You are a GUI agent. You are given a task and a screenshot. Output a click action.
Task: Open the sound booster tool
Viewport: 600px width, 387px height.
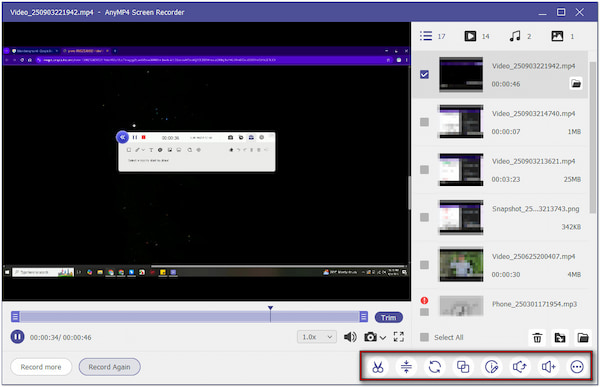(x=548, y=367)
